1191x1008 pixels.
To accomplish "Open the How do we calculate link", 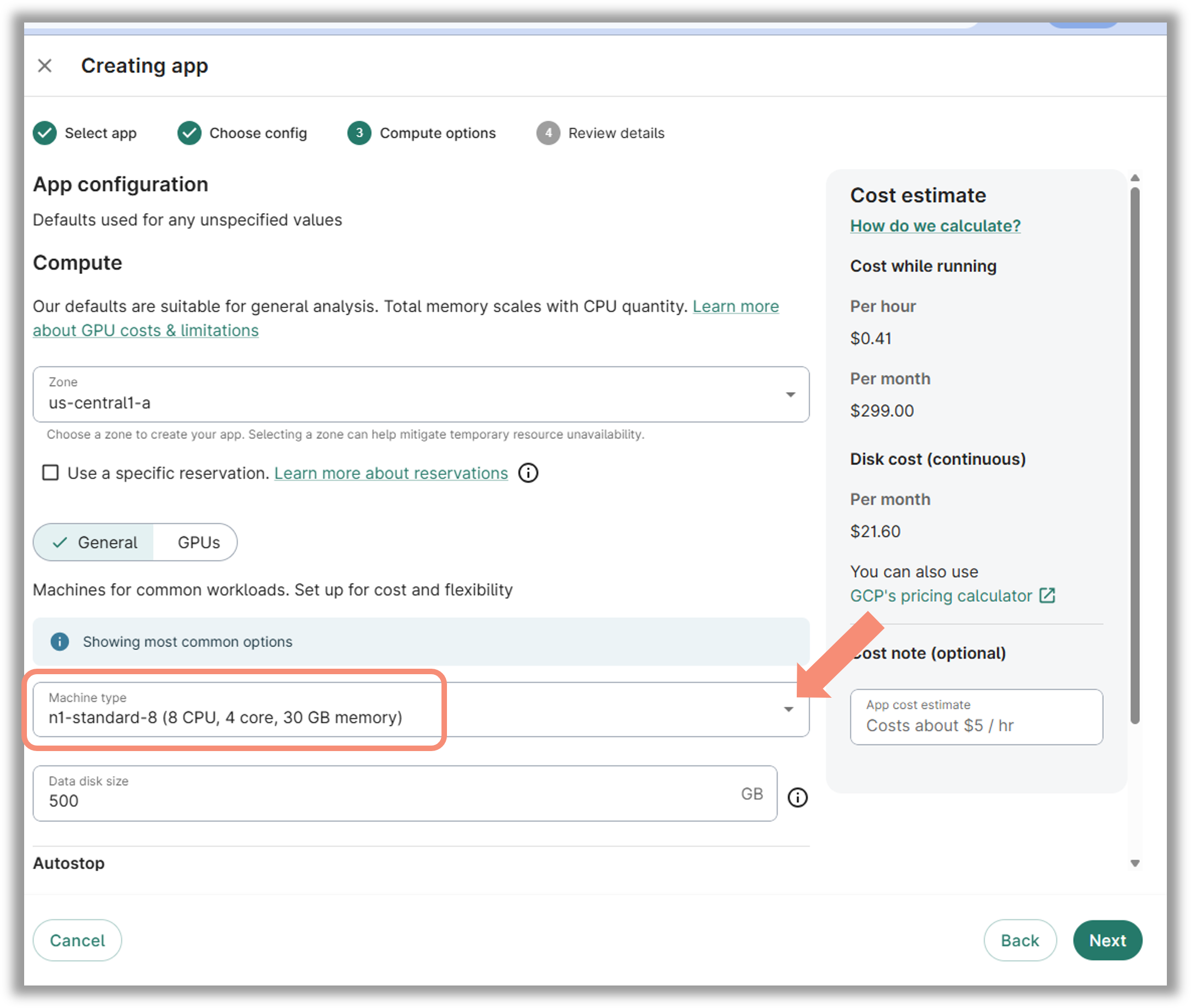I will point(935,226).
